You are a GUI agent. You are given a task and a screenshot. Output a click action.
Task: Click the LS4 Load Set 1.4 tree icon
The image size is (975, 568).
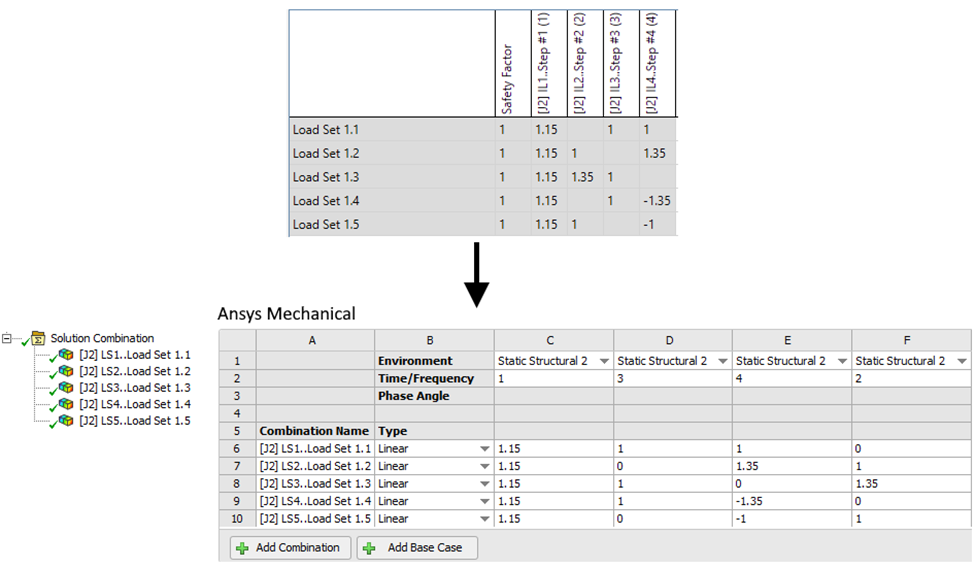66,404
